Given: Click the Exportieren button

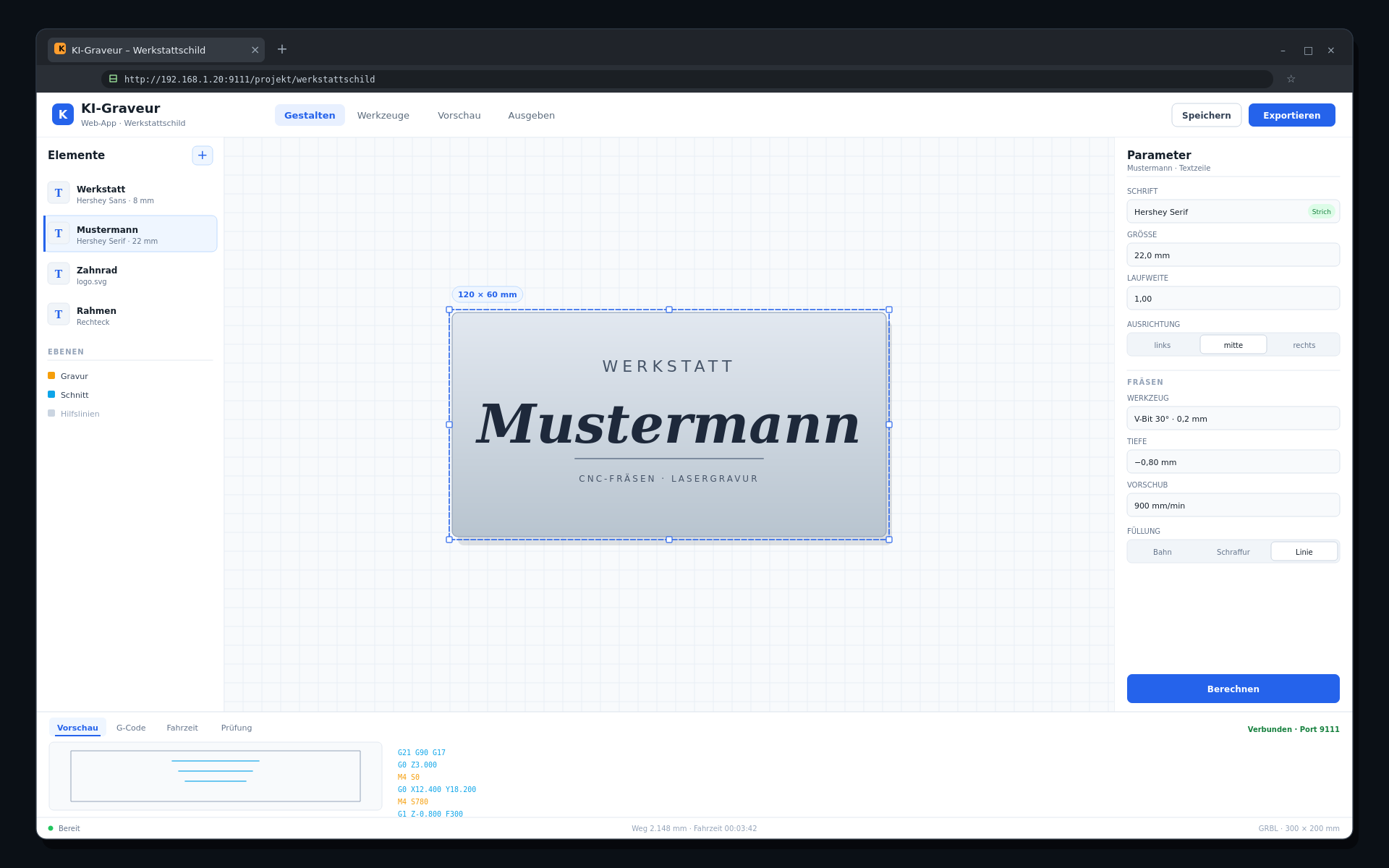Looking at the screenshot, I should click(x=1292, y=115).
